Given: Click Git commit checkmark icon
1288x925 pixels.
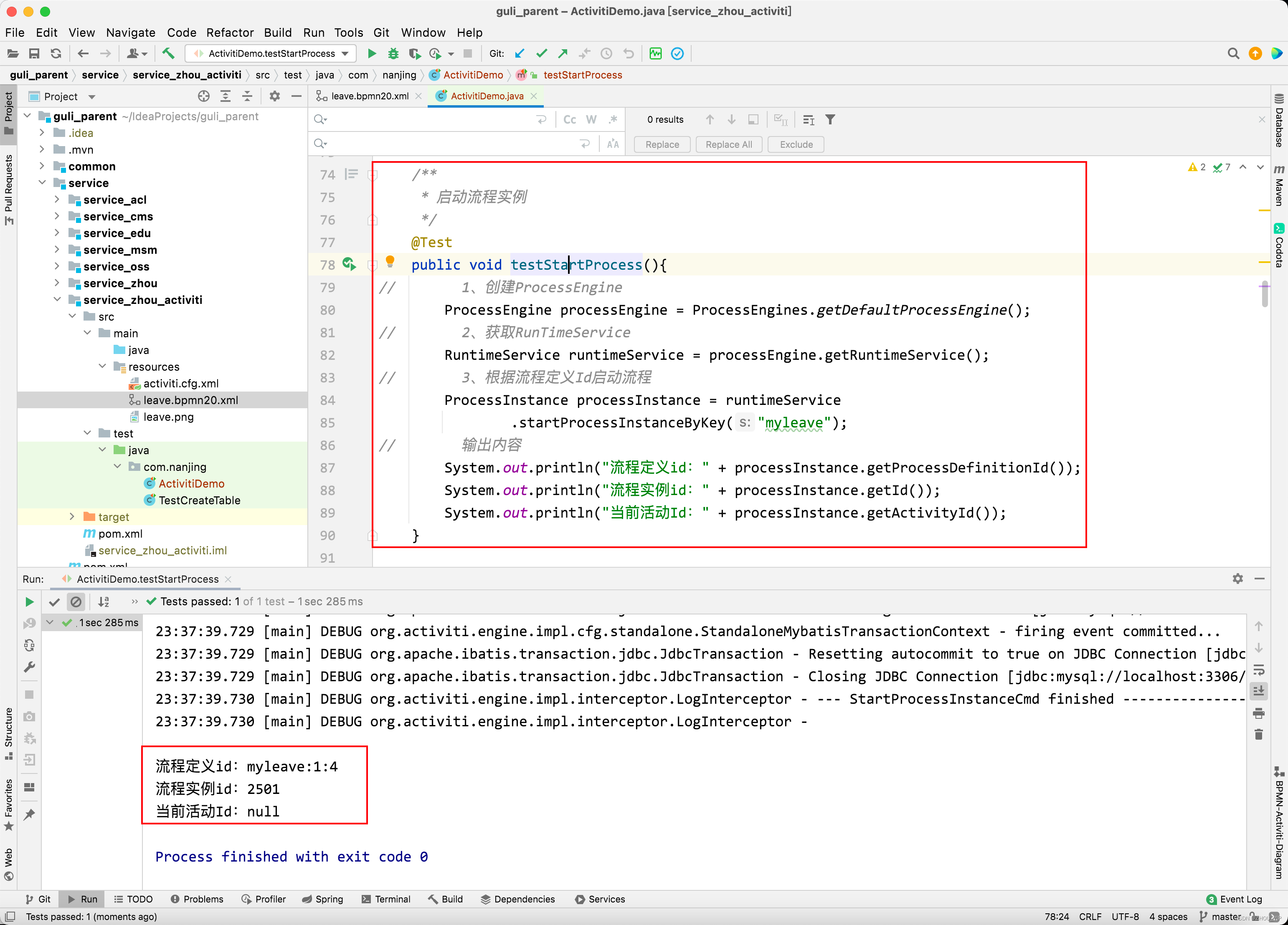Looking at the screenshot, I should pyautogui.click(x=541, y=53).
